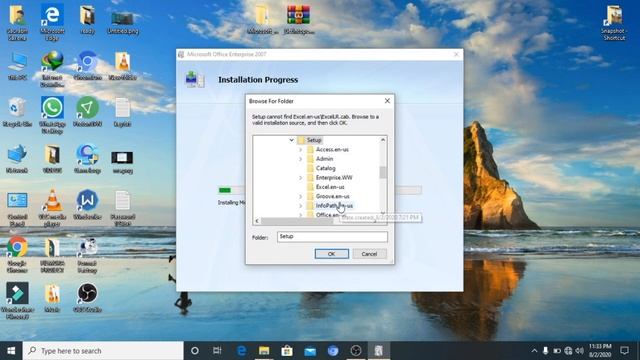Click the Windows Start button

[x=11, y=351]
